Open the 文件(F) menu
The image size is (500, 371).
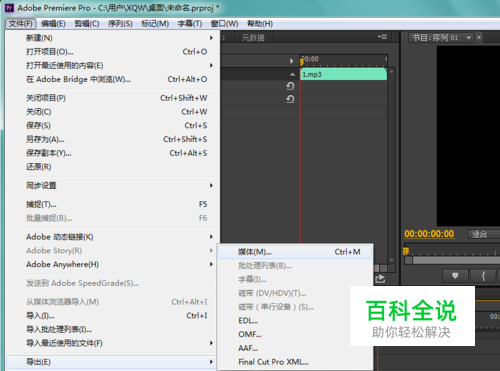[21, 24]
